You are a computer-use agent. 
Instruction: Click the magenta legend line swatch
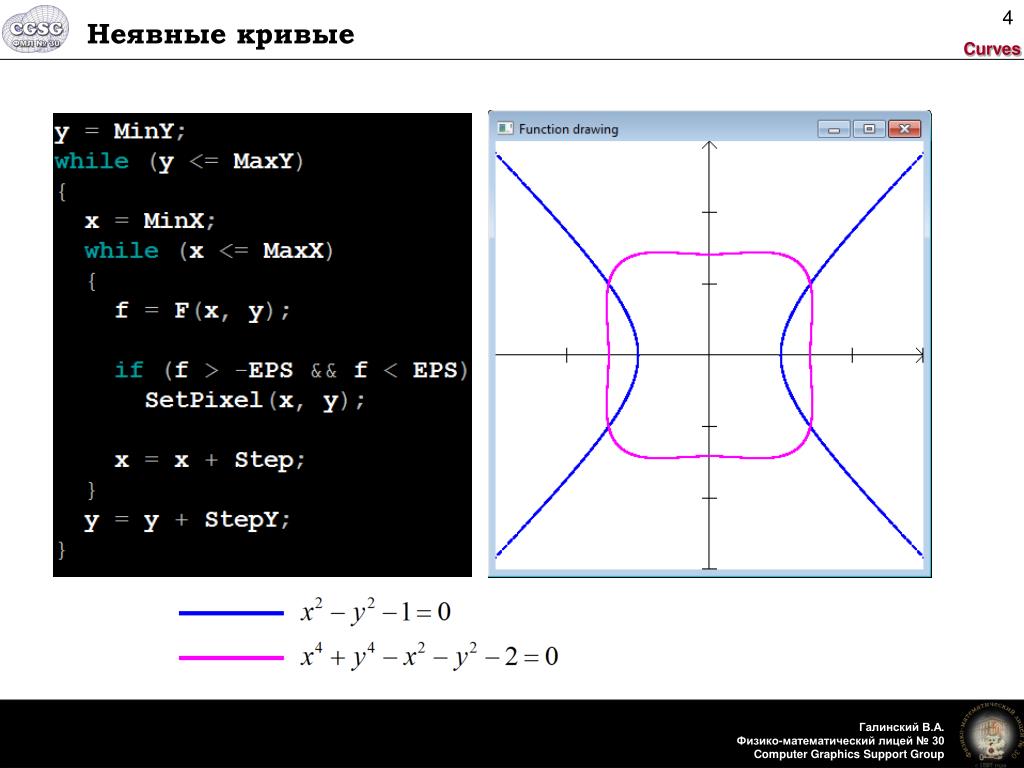tap(231, 658)
